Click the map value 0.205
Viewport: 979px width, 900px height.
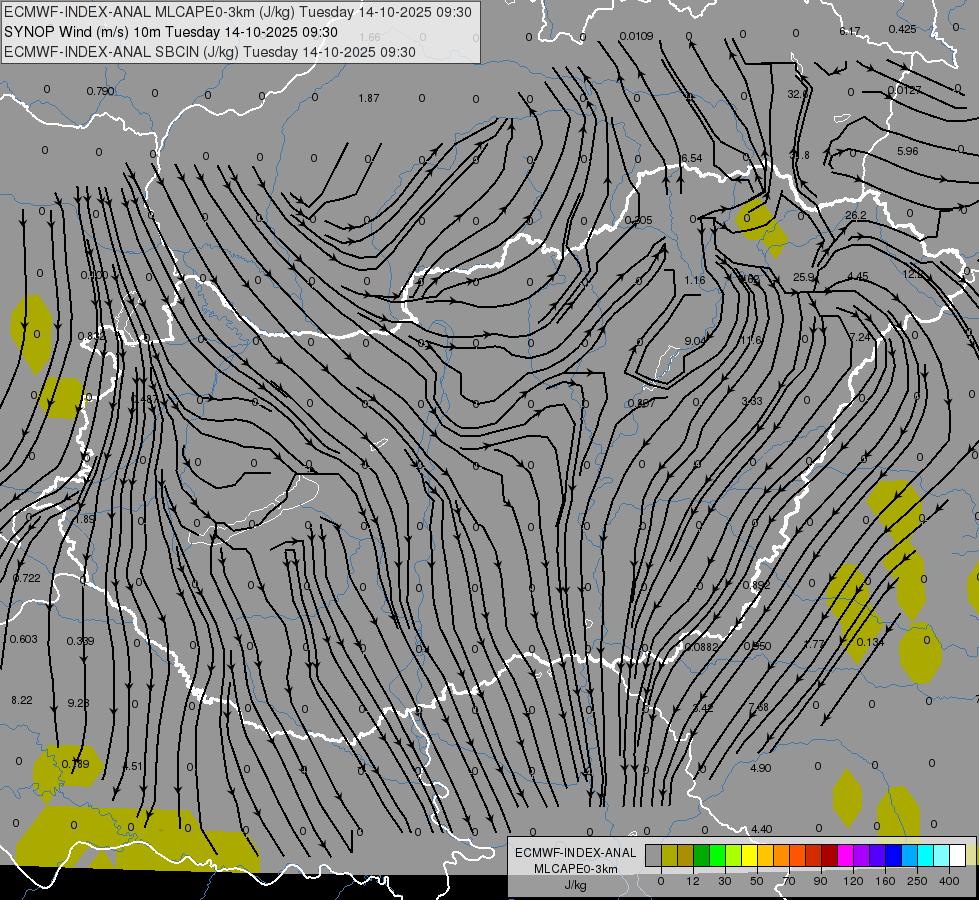coord(639,220)
